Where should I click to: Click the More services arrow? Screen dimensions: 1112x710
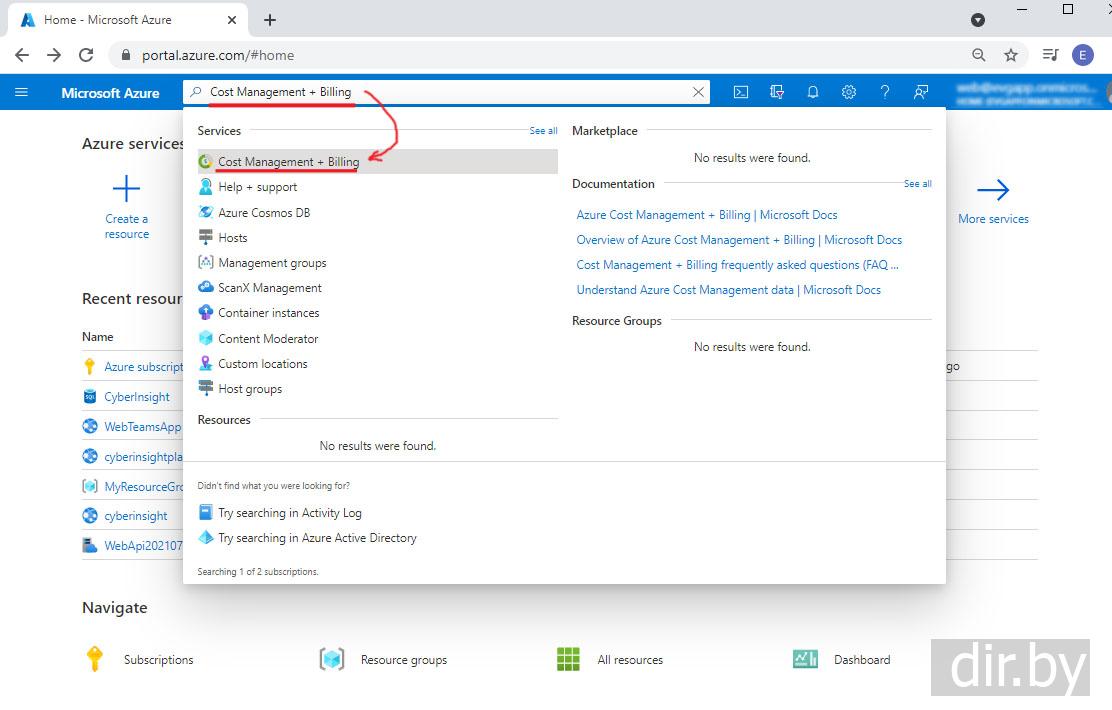tap(992, 190)
